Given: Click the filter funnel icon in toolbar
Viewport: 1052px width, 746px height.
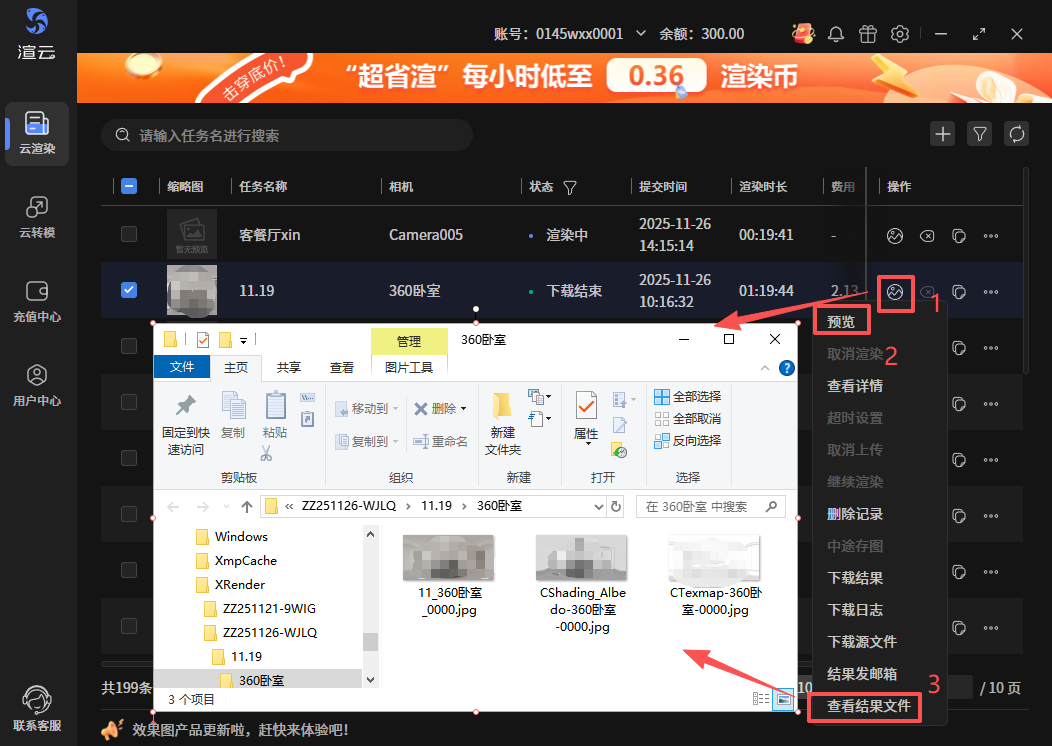Looking at the screenshot, I should [980, 134].
